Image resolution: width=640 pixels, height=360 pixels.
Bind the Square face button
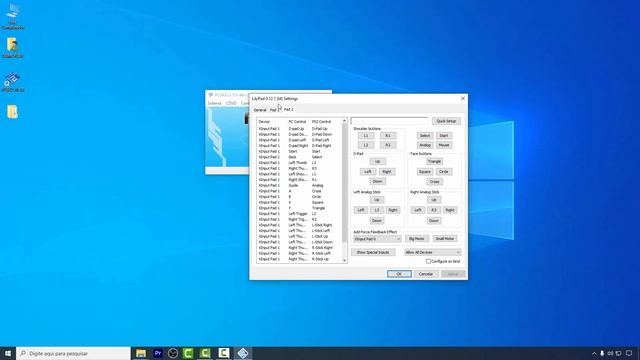[424, 172]
